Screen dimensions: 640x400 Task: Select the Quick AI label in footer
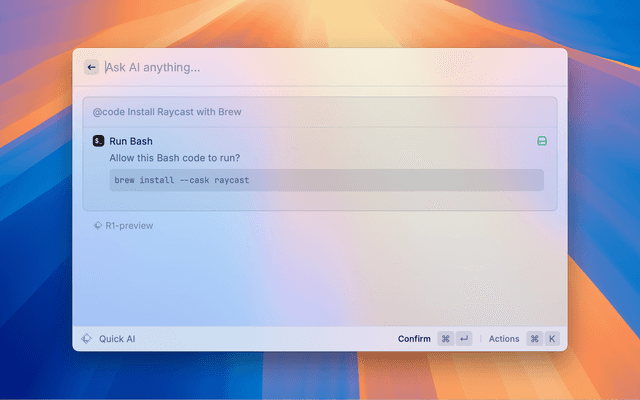click(117, 339)
